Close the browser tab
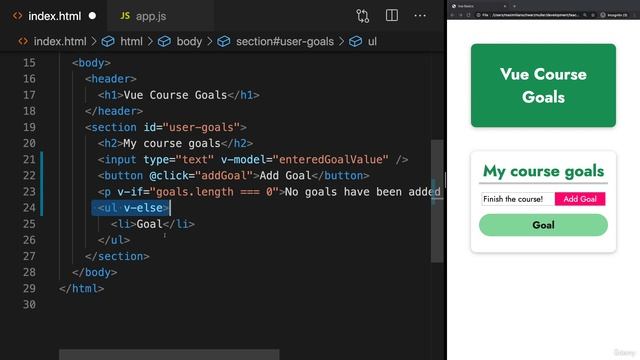The image size is (640, 360). tap(505, 6)
